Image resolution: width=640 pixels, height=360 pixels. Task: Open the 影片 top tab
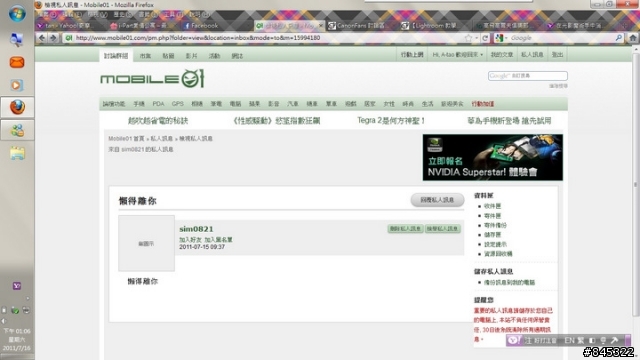[191, 56]
